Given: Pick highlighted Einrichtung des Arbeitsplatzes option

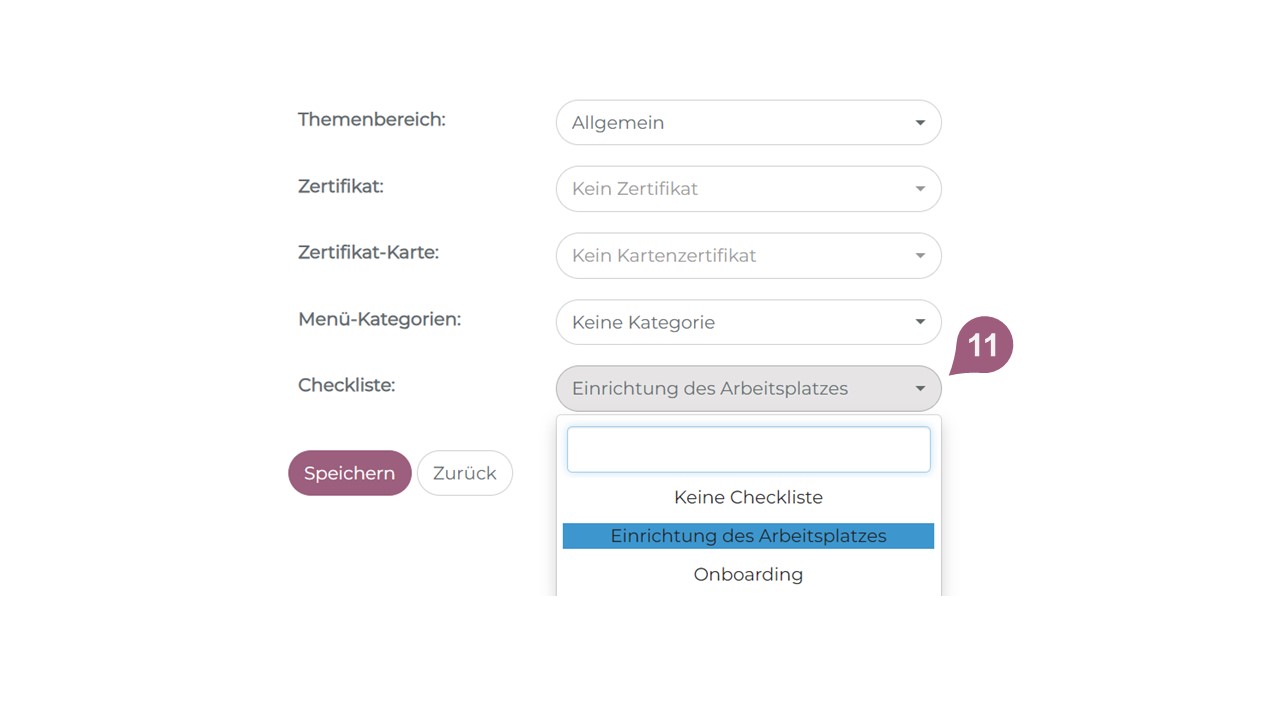Looking at the screenshot, I should tap(748, 536).
